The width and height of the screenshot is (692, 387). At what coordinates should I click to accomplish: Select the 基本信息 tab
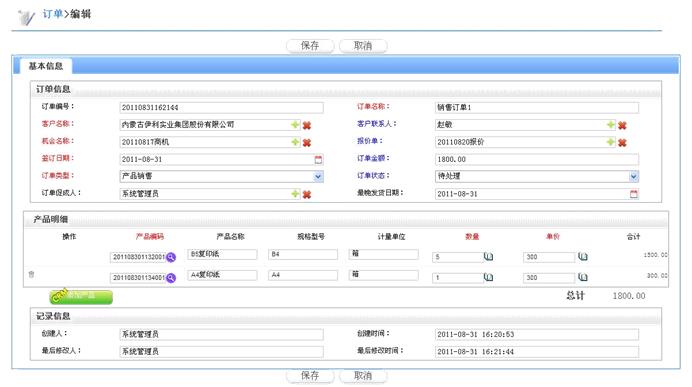[x=46, y=66]
